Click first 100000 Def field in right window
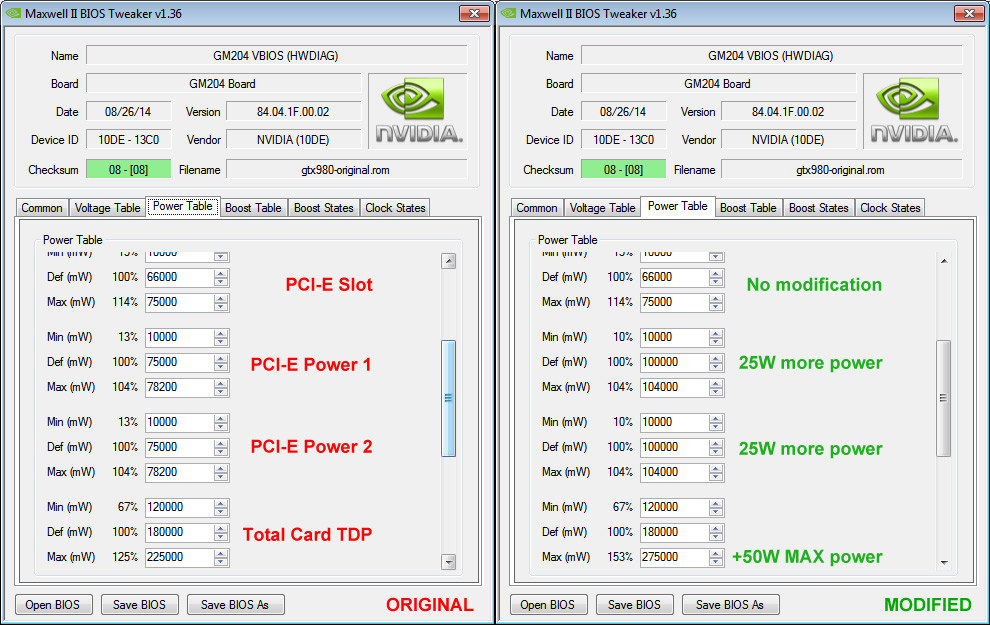This screenshot has width=990, height=625. pyautogui.click(x=674, y=362)
